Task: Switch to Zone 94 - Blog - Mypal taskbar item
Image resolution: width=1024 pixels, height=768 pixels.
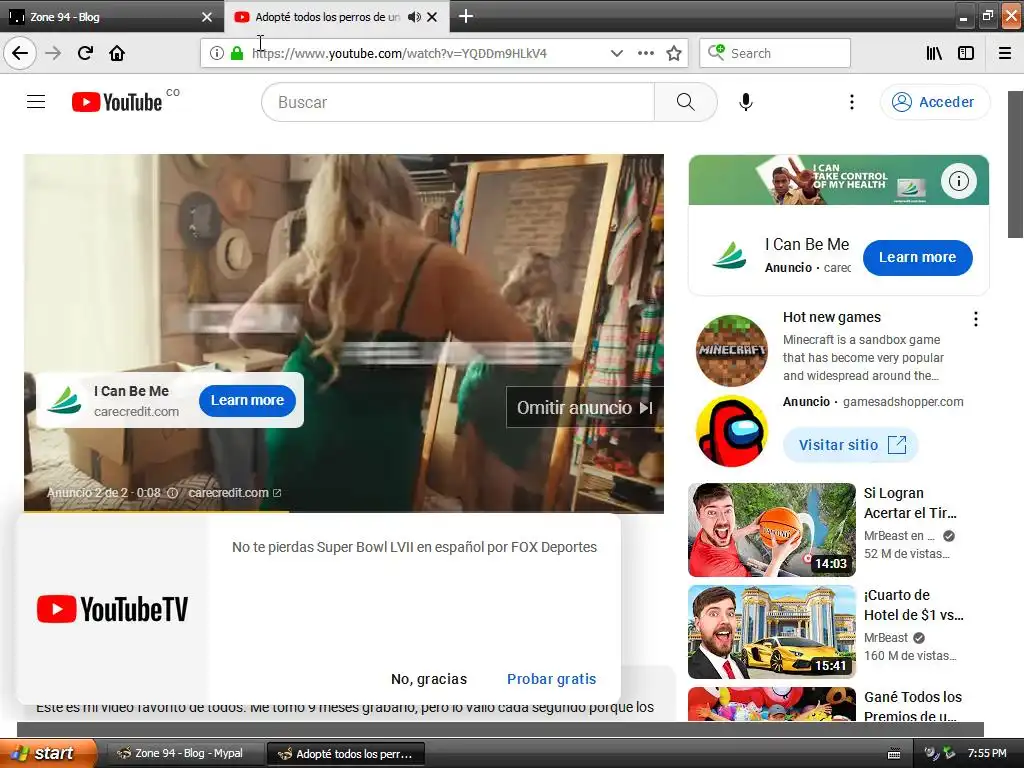Action: 185,754
